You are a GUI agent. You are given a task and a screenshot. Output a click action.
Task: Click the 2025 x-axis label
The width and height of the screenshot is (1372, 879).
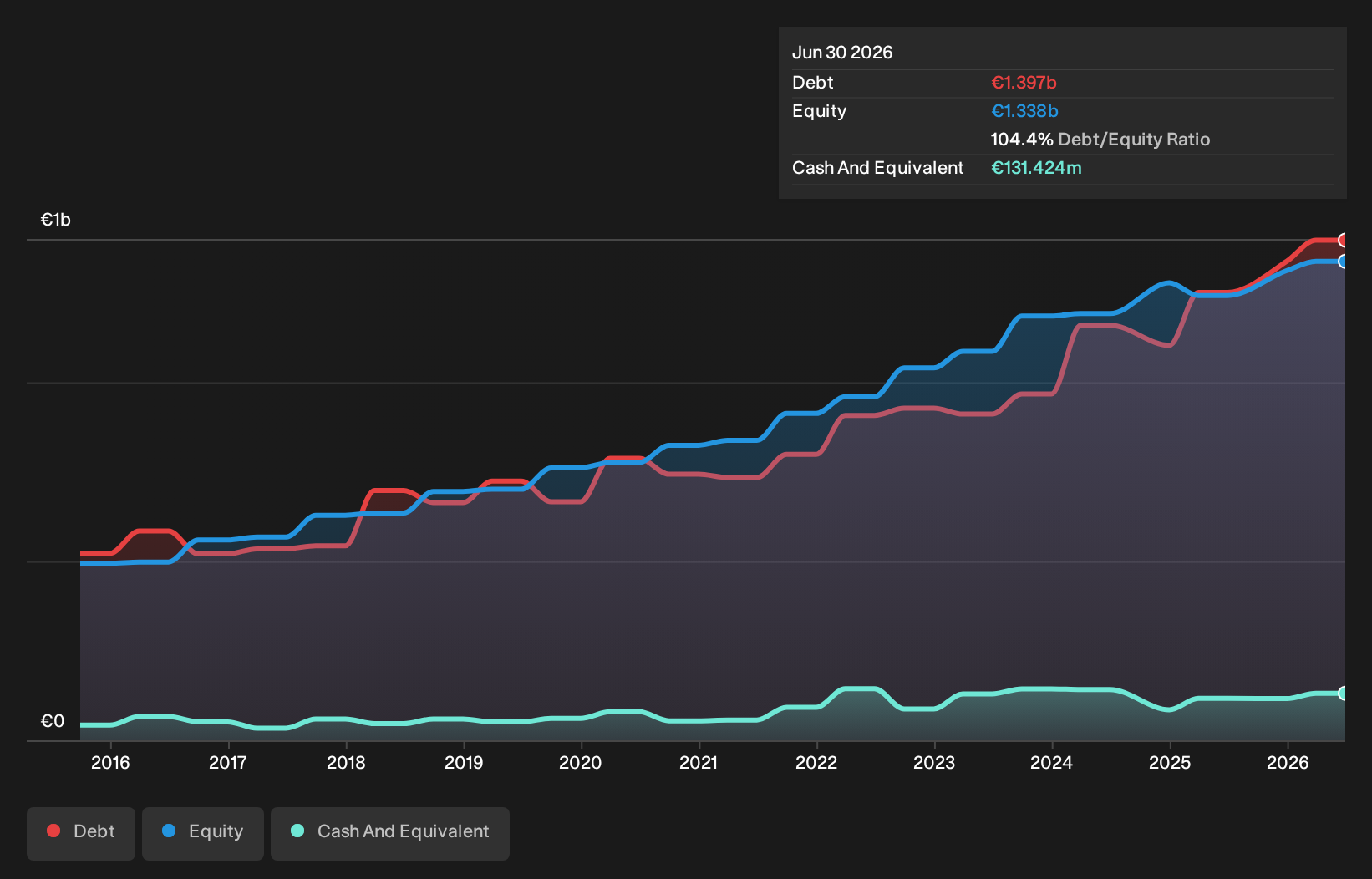click(x=1170, y=762)
